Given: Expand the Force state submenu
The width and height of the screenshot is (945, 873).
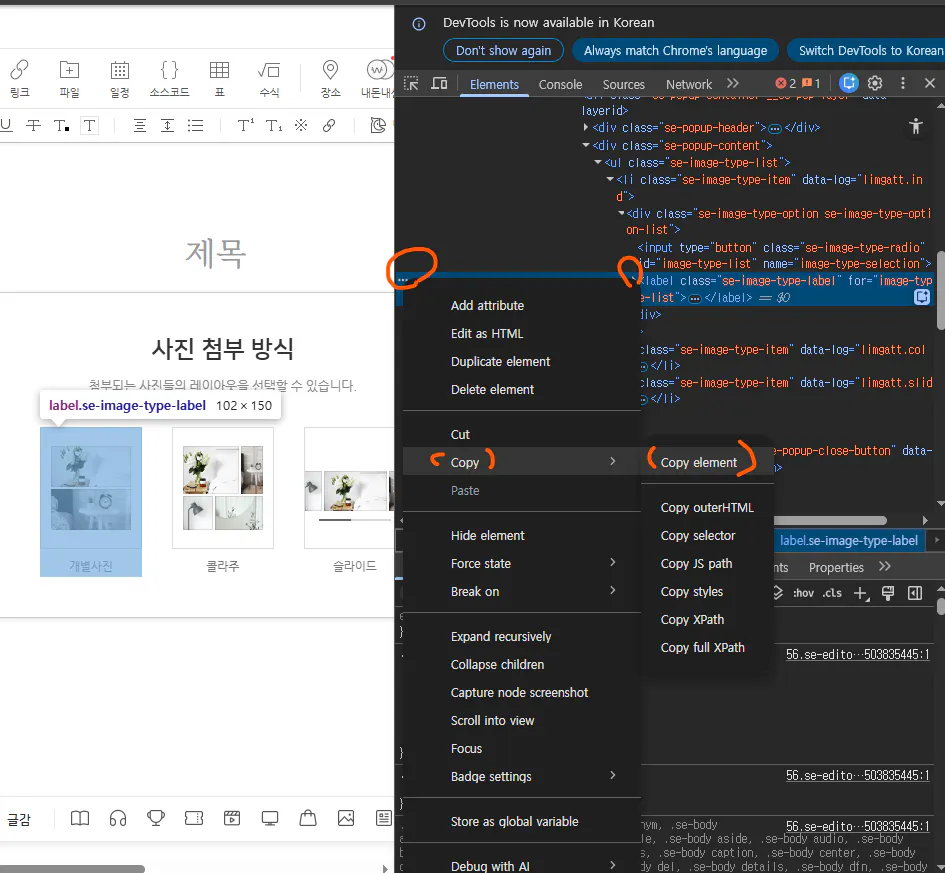Looking at the screenshot, I should (612, 562).
